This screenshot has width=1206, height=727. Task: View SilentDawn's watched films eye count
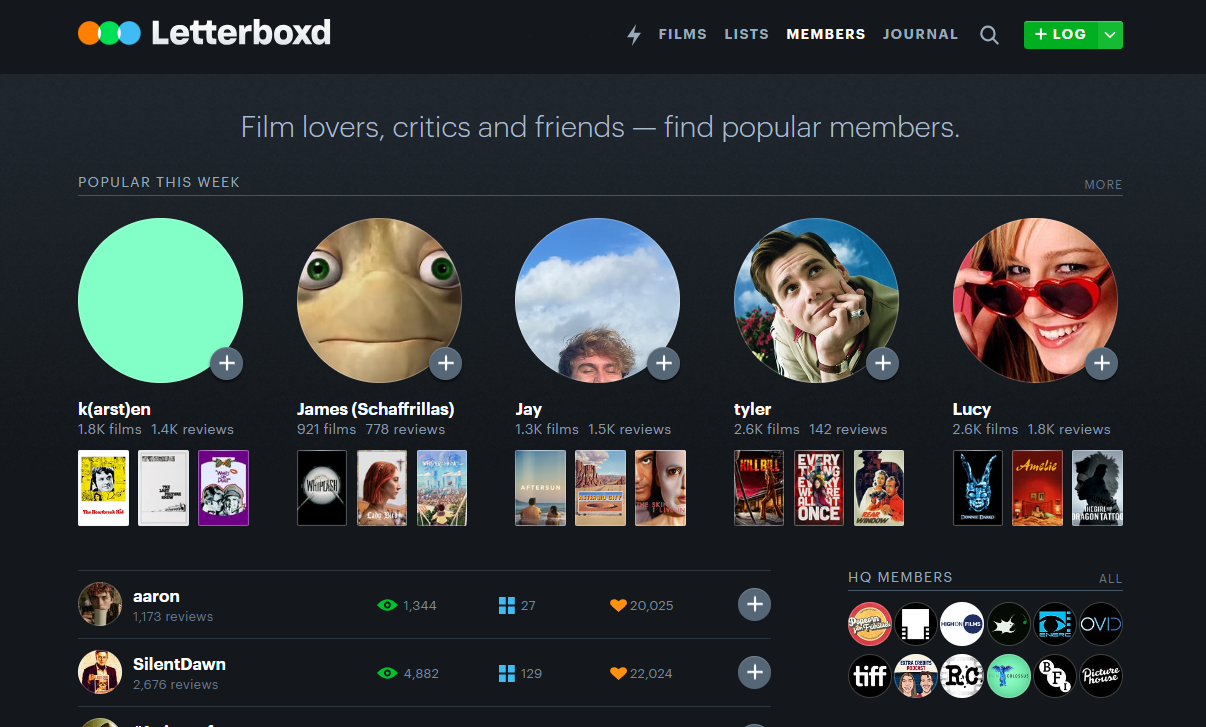(408, 673)
